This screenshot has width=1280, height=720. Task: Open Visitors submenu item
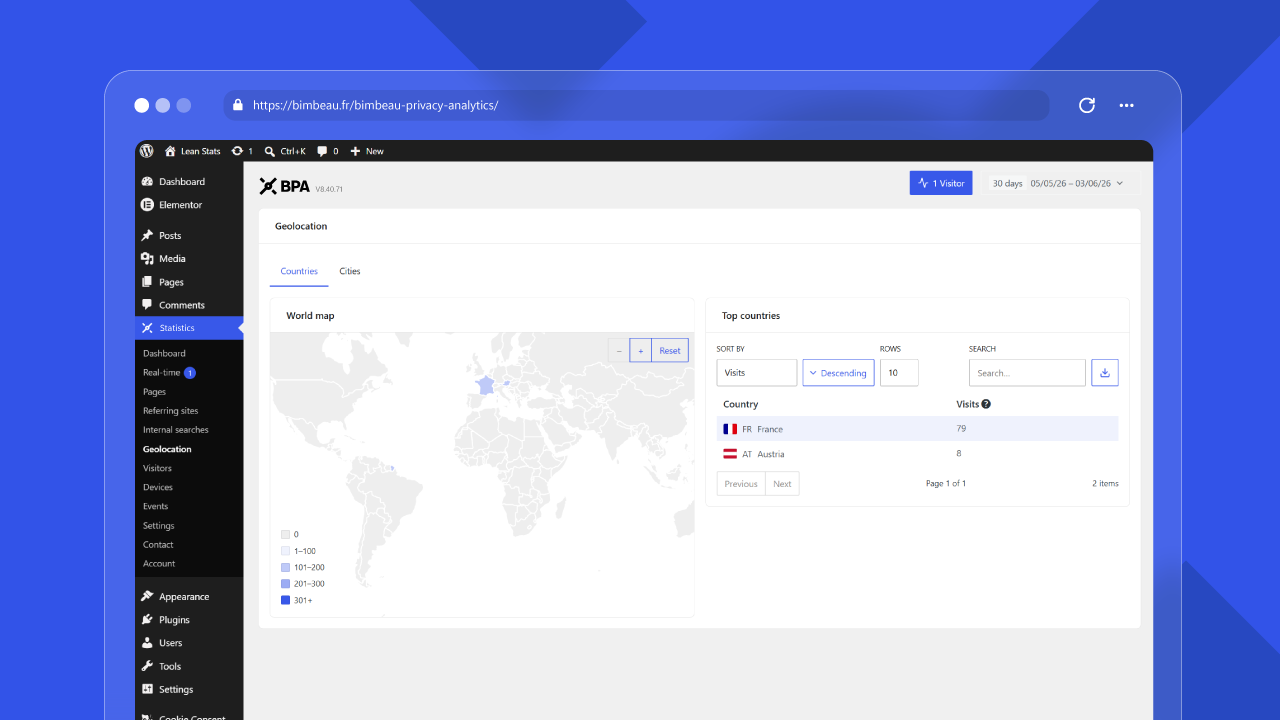tap(157, 468)
